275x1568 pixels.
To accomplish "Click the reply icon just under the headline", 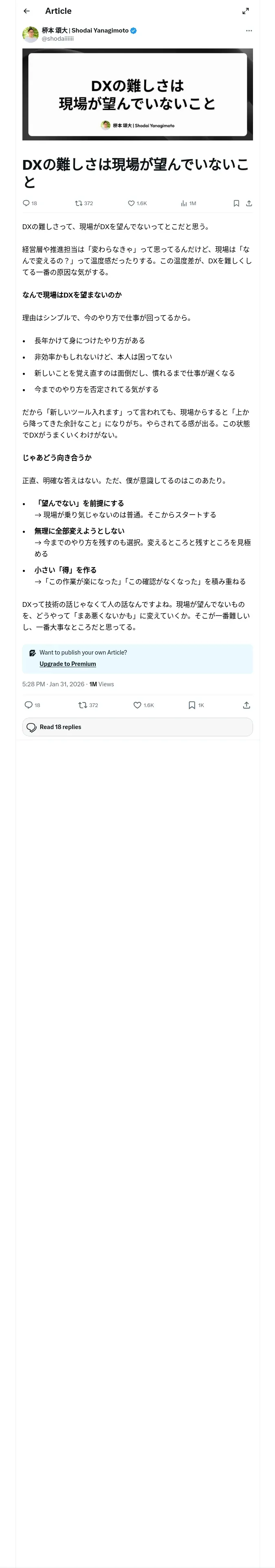I will coord(26,203).
